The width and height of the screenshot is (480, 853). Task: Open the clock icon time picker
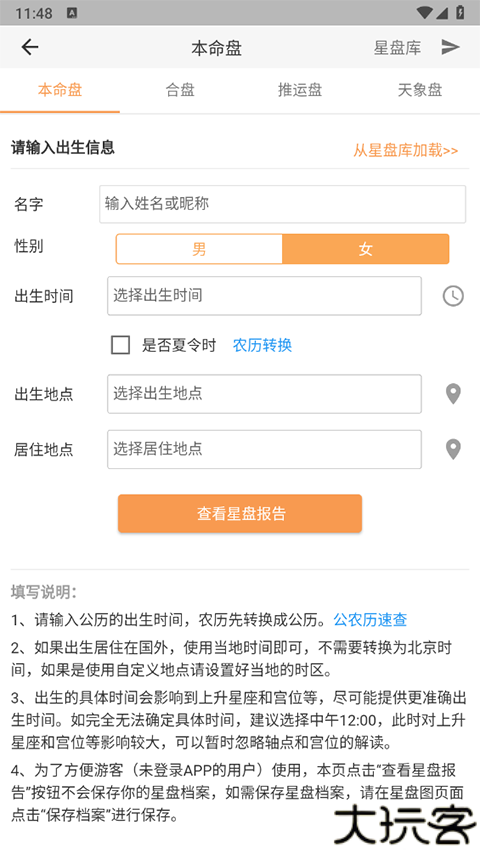pyautogui.click(x=453, y=296)
